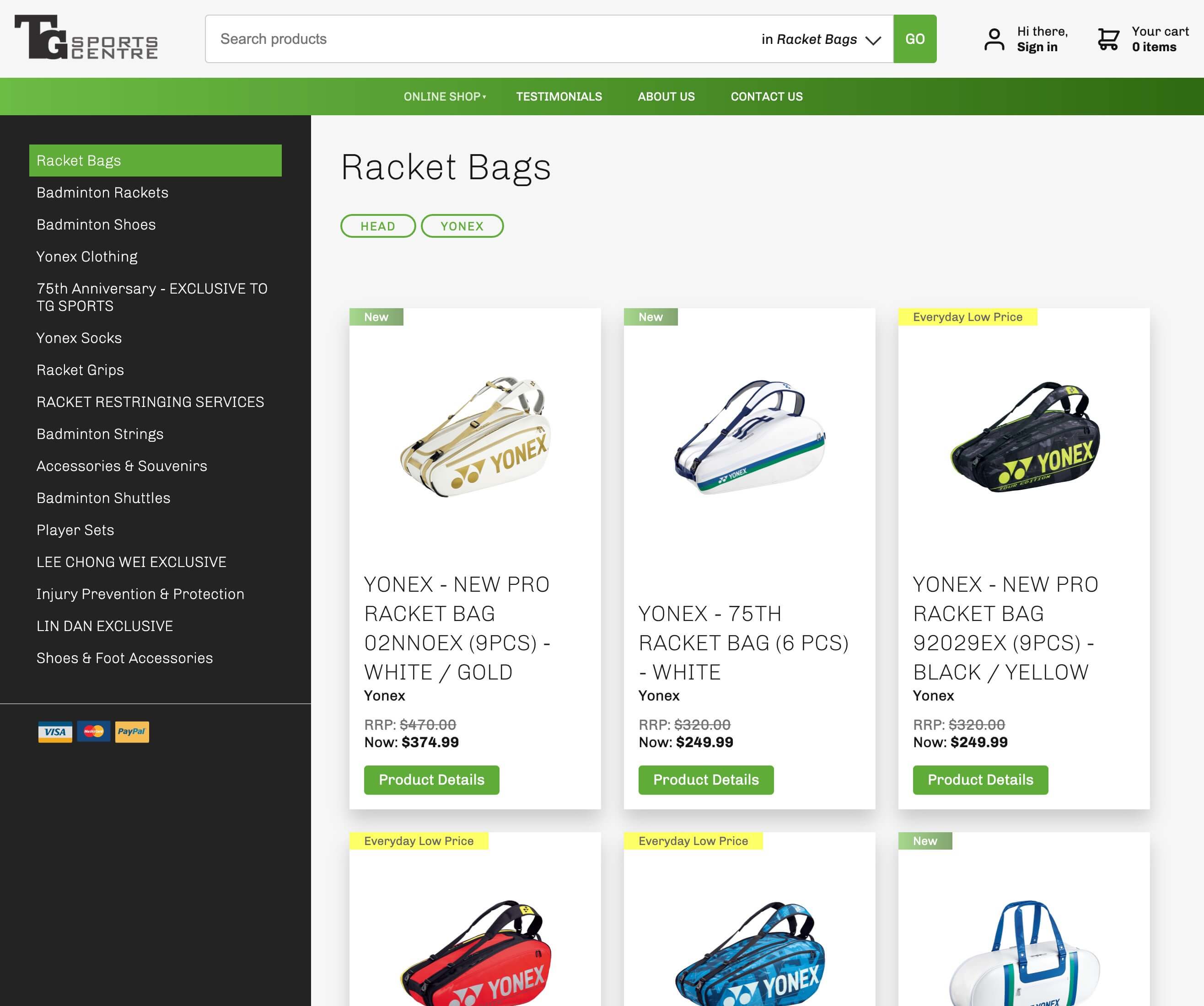Image resolution: width=1204 pixels, height=1006 pixels.
Task: Click the PayPal payment icon
Action: [x=132, y=732]
